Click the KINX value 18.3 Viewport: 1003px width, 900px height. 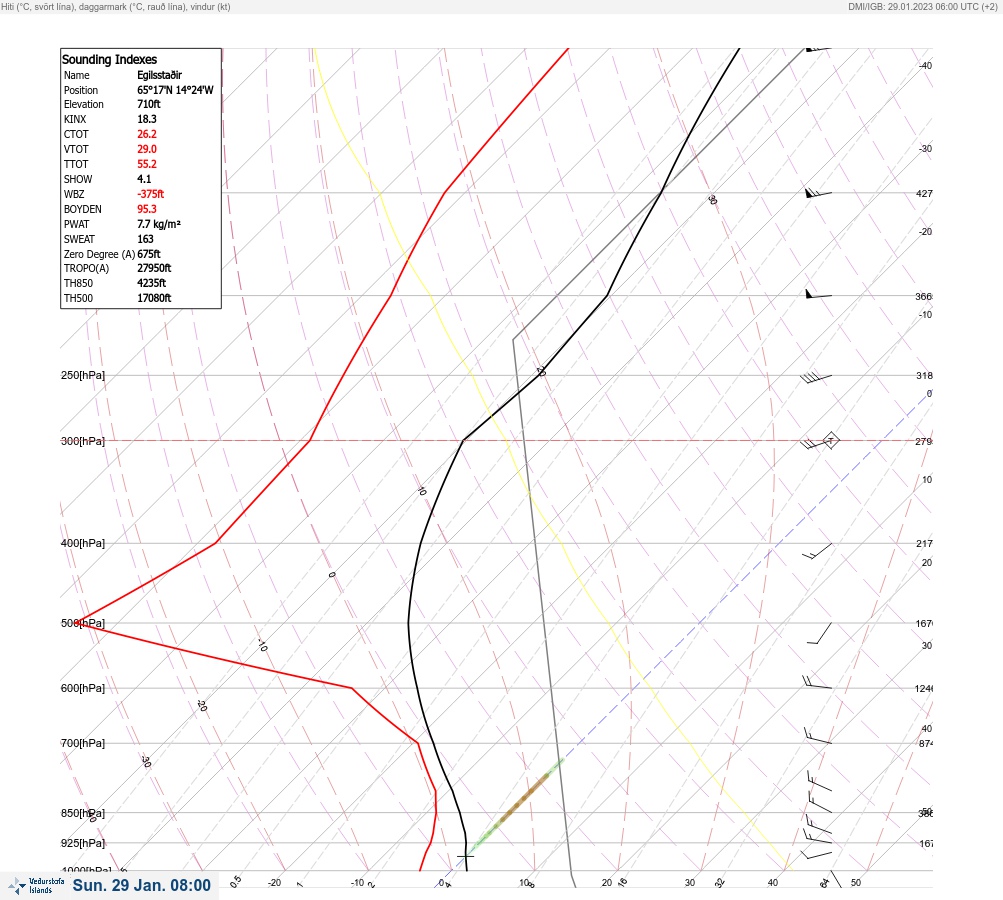coord(146,119)
